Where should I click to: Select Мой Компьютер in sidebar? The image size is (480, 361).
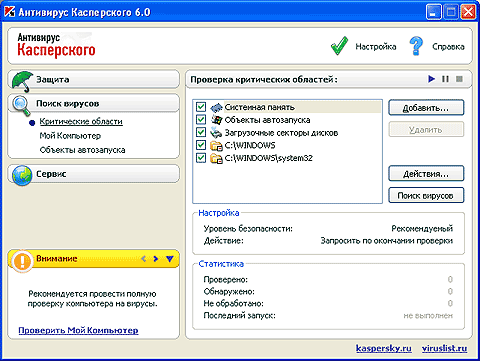coord(70,136)
